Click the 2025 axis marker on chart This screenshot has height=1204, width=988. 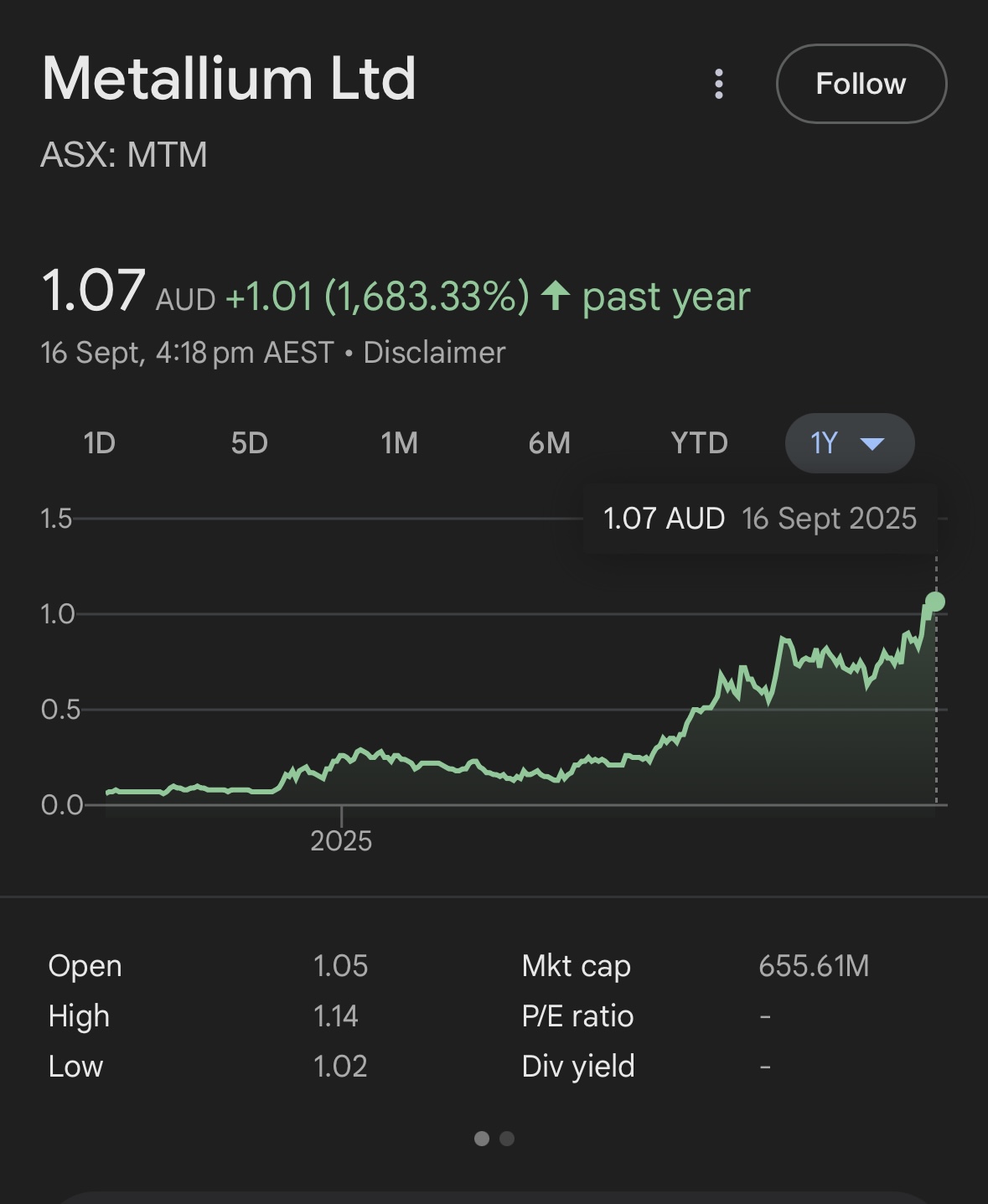[x=341, y=840]
